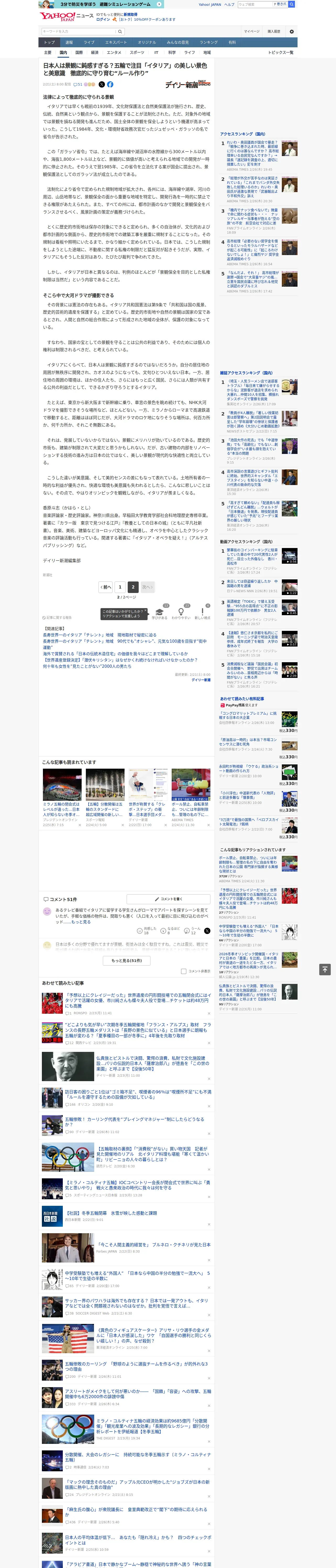Screen dimensions: 336x1568
Task: Open the article about マックの理念 アップル元CEO
Action: [138, 1484]
